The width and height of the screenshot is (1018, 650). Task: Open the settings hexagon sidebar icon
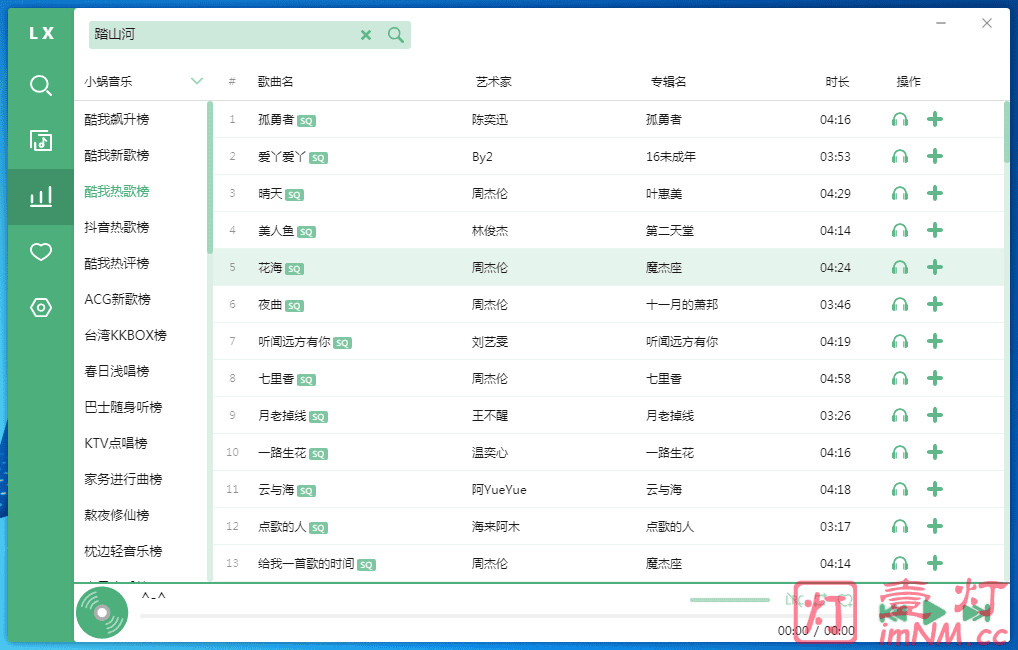point(41,307)
